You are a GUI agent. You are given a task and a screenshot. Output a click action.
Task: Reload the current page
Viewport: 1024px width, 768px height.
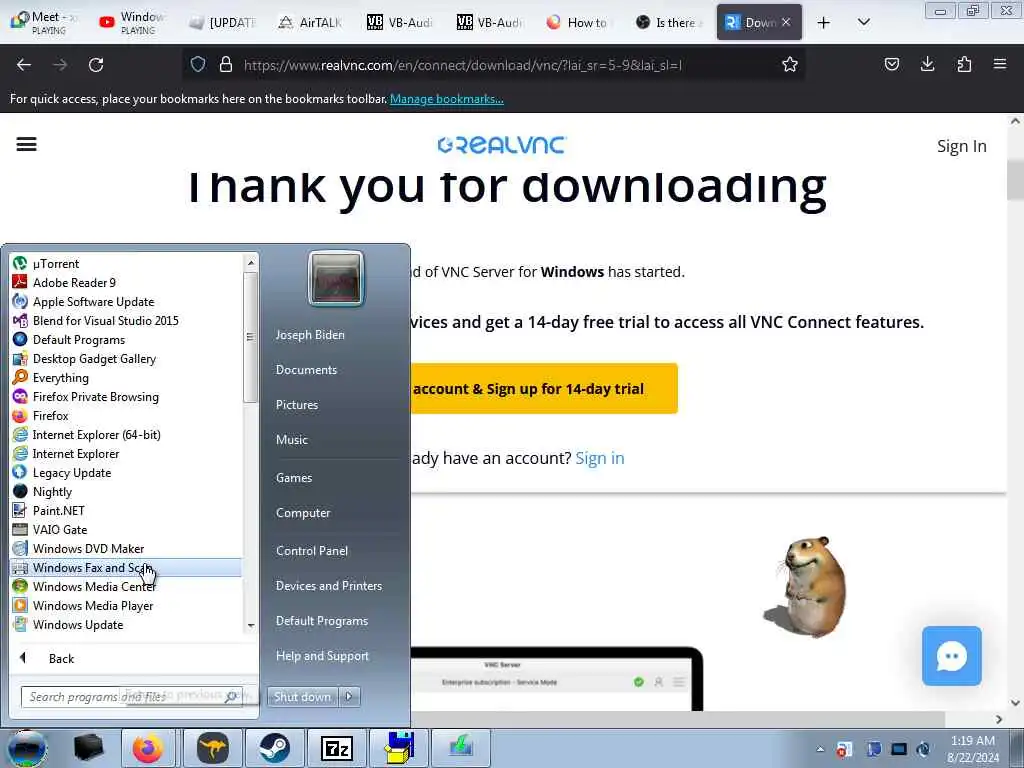click(x=96, y=65)
